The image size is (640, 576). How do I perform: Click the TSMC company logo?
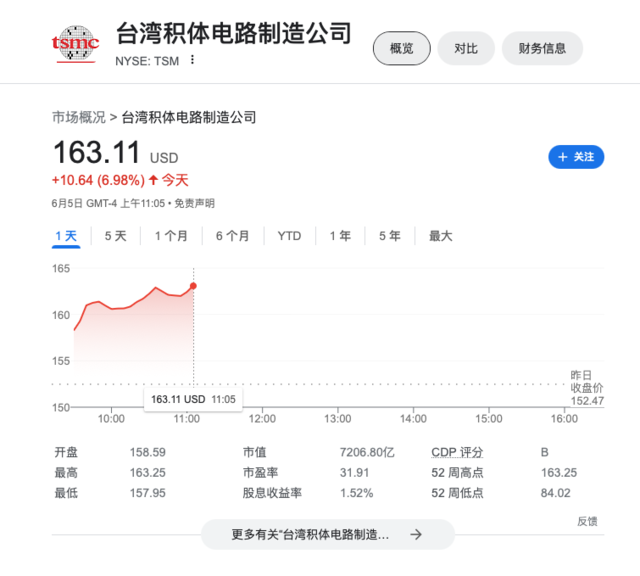point(76,44)
